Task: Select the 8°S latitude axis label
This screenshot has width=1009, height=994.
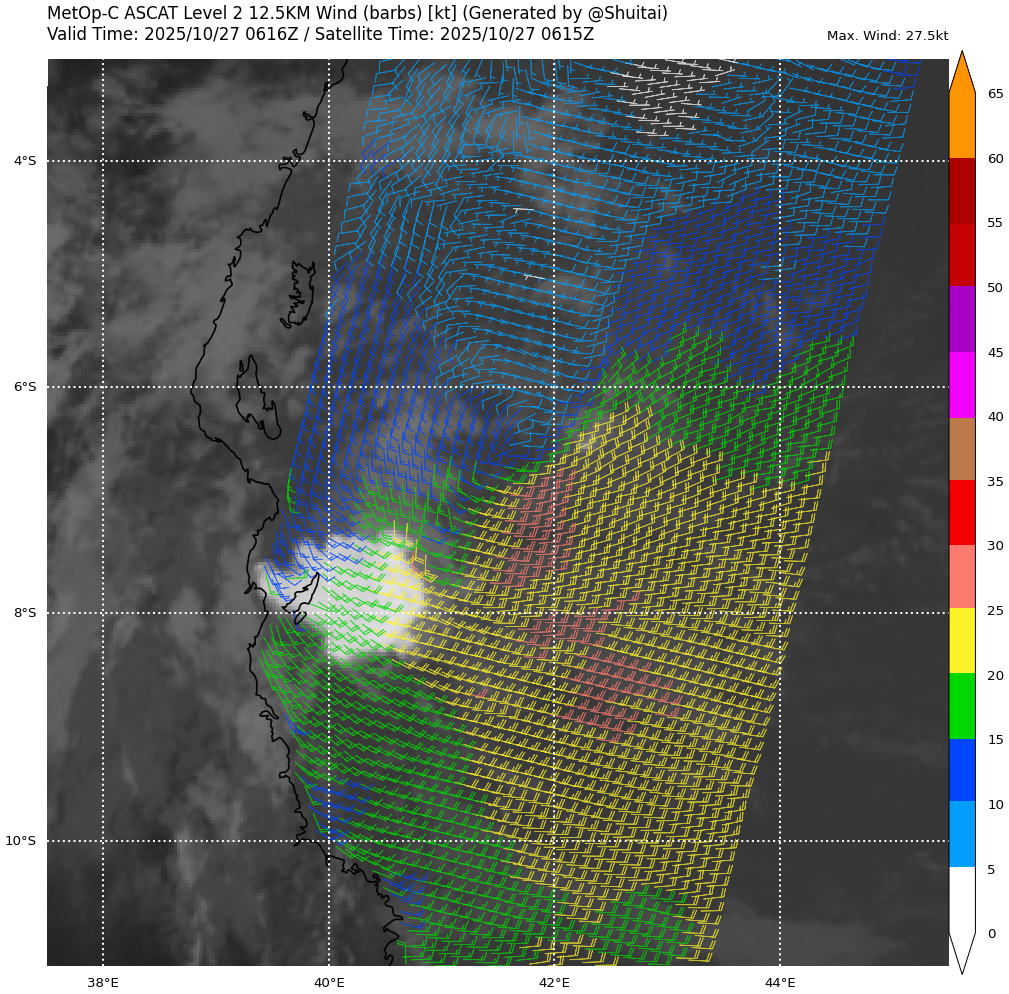Action: [x=24, y=613]
